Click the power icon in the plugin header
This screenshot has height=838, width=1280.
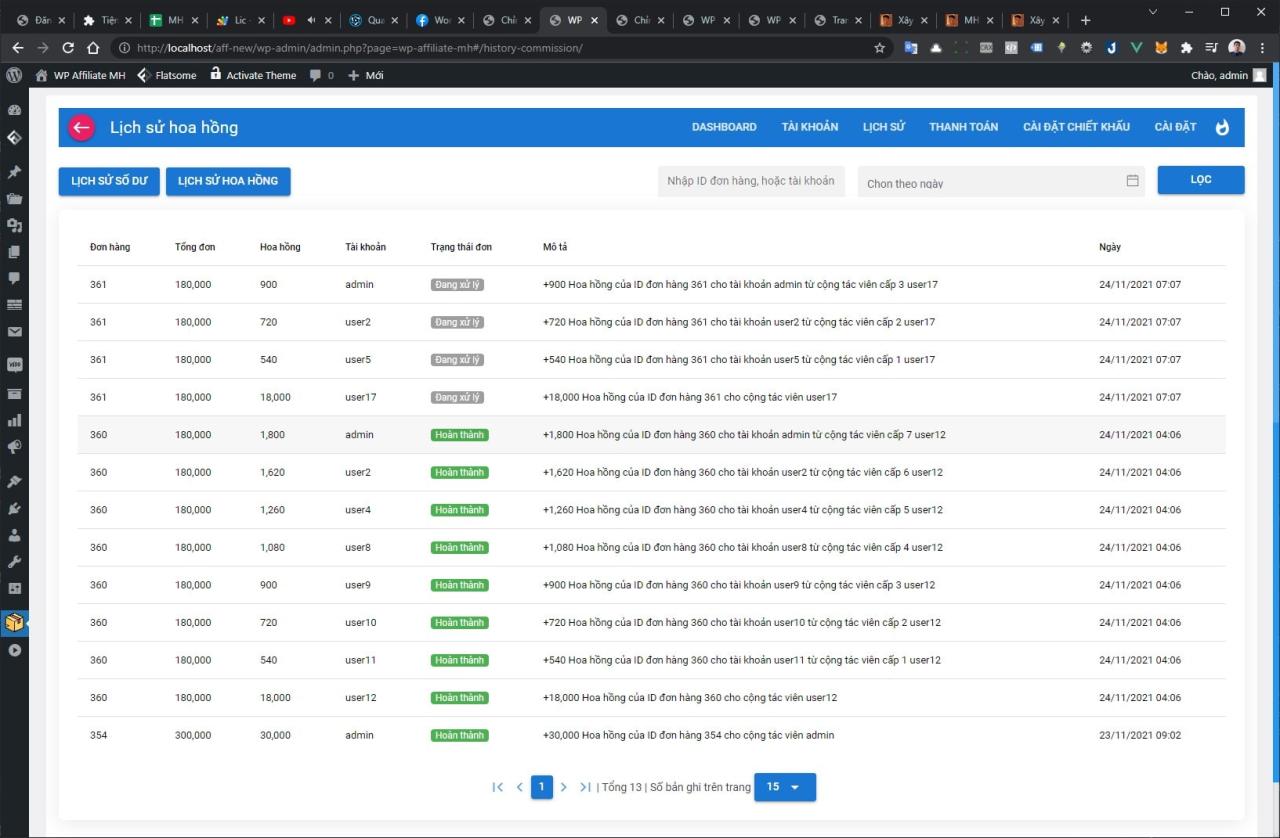pos(1222,127)
